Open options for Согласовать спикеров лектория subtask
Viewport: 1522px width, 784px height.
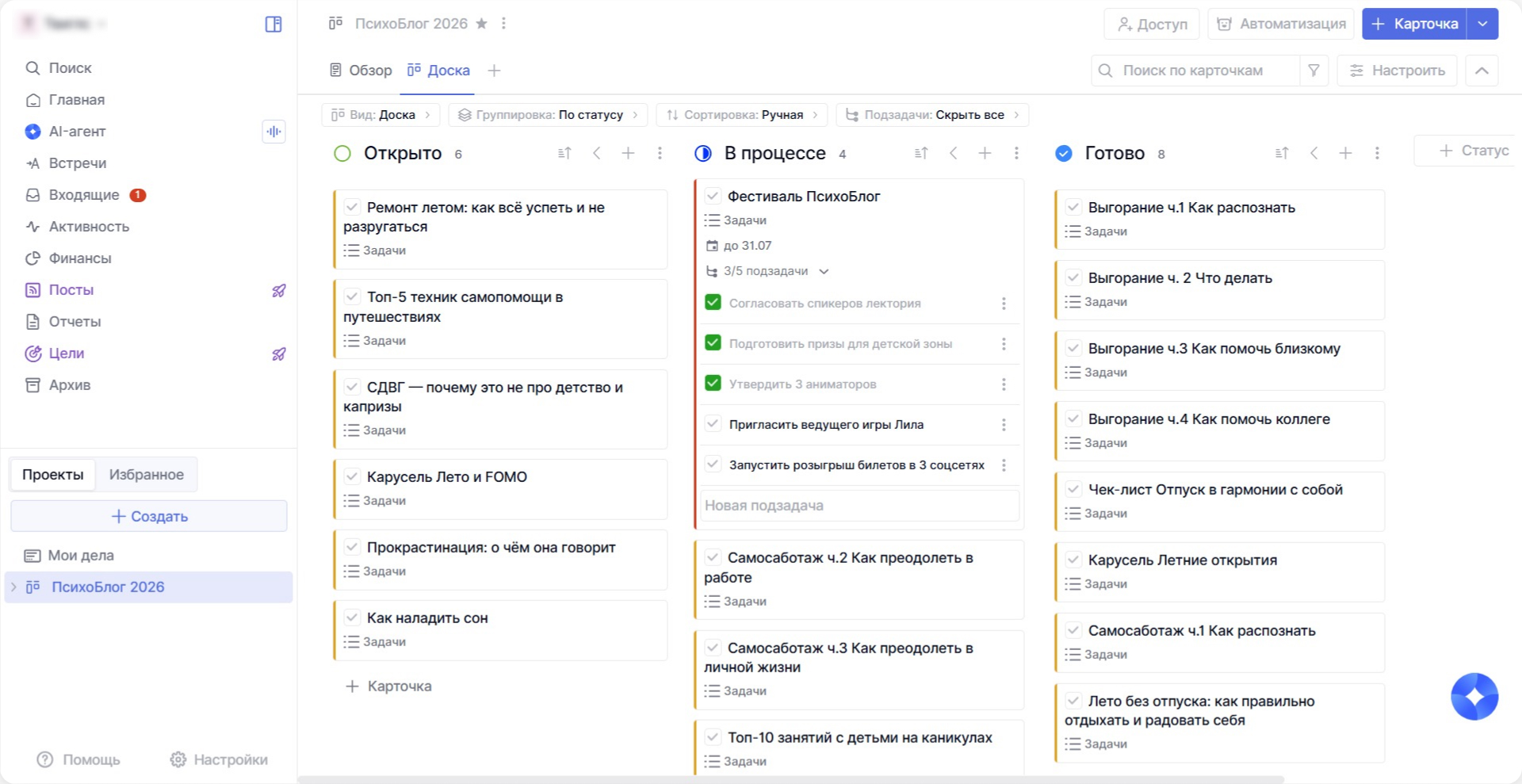[1004, 304]
